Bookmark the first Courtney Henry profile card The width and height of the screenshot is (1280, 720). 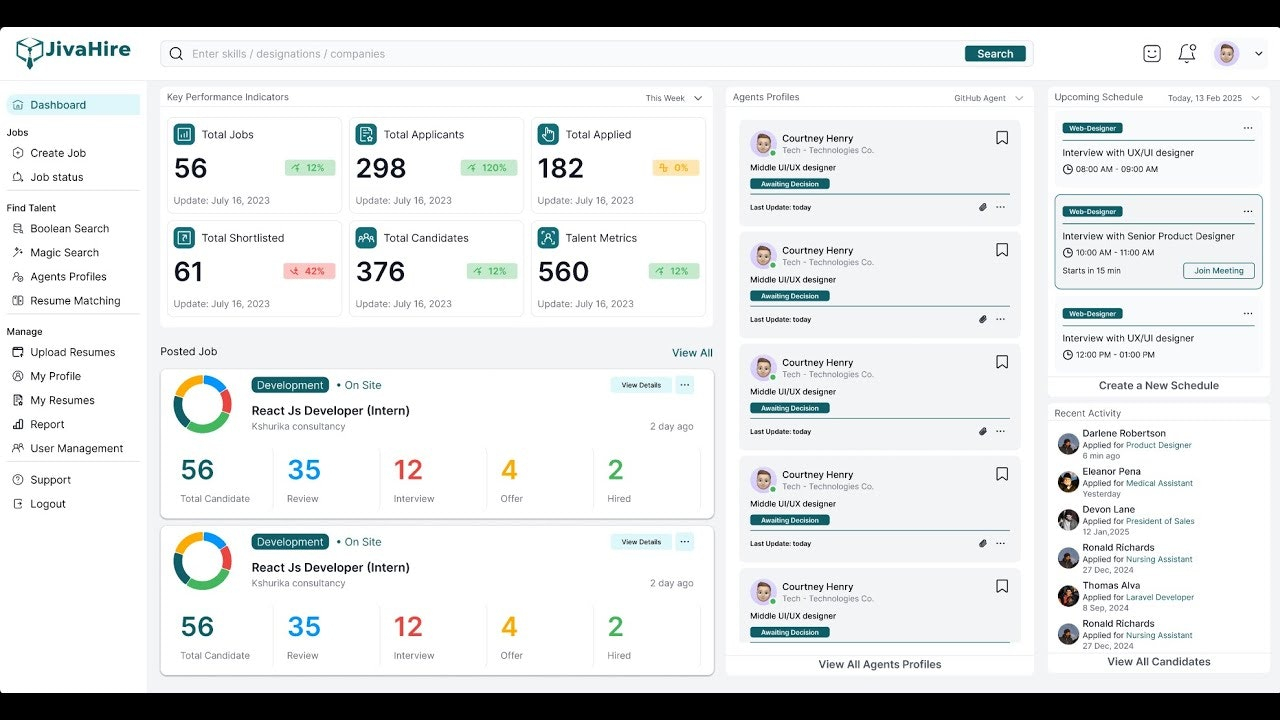pos(1002,138)
